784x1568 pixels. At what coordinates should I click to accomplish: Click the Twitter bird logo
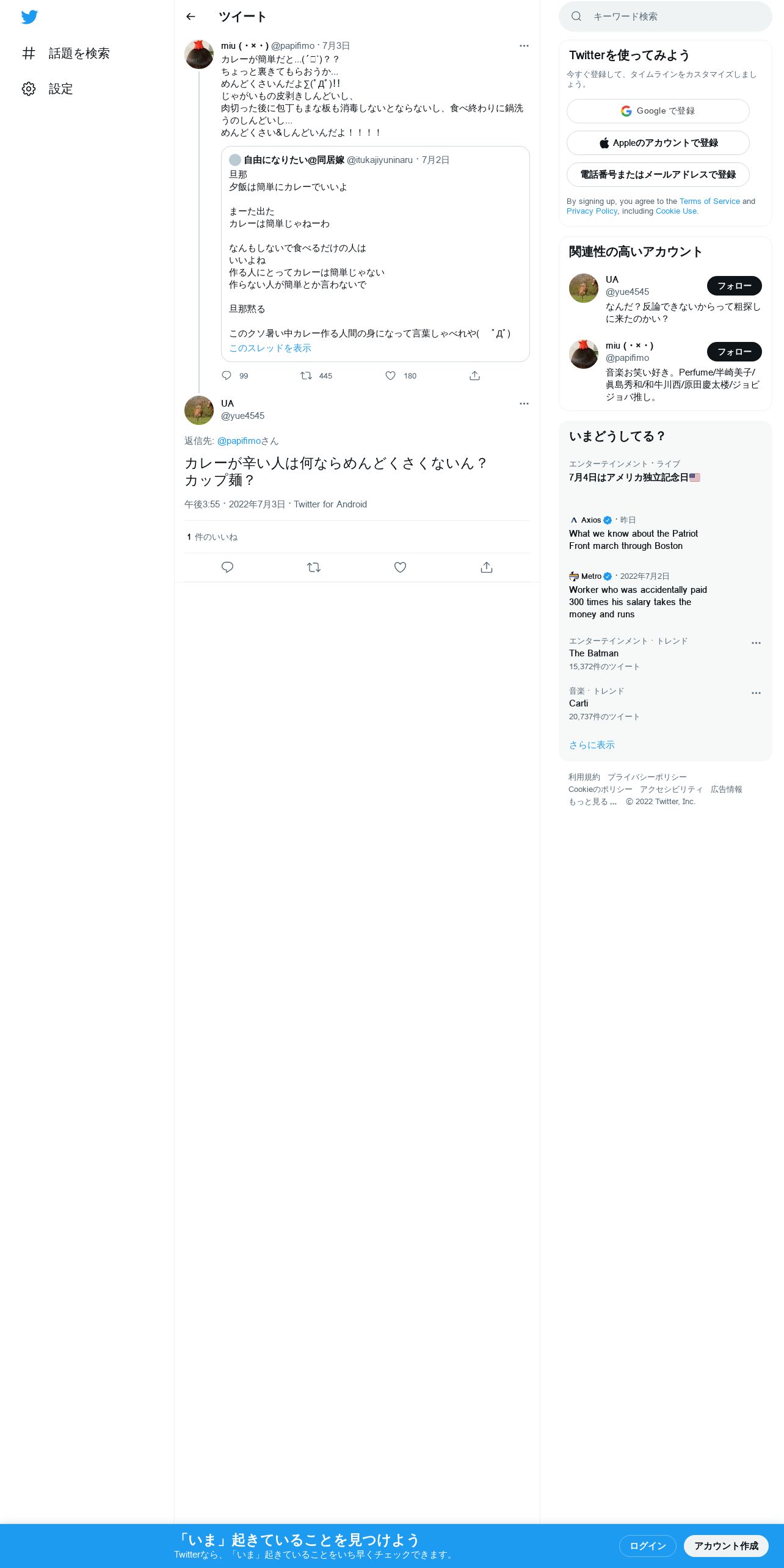[x=29, y=17]
